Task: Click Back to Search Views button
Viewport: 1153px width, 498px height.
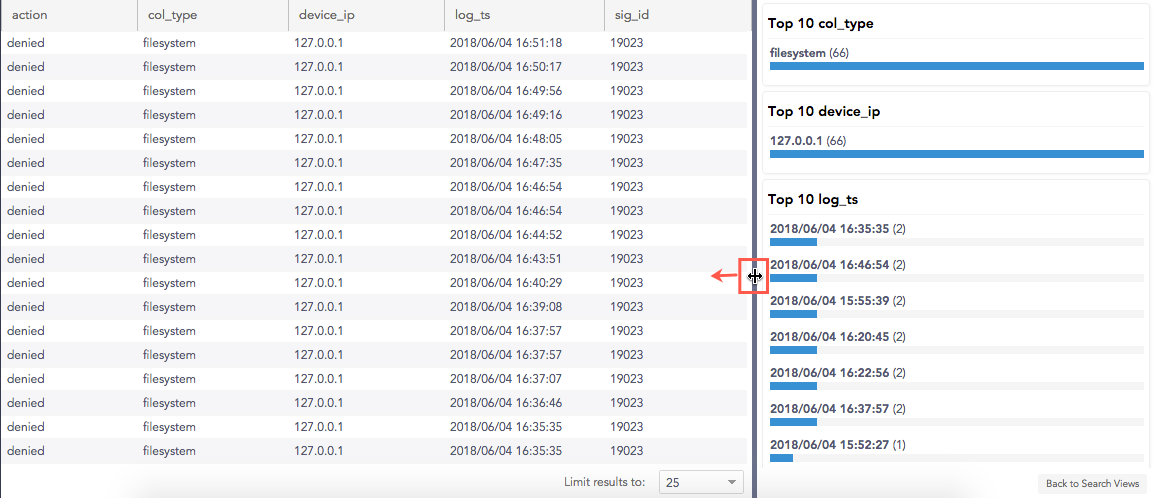Action: point(1092,484)
